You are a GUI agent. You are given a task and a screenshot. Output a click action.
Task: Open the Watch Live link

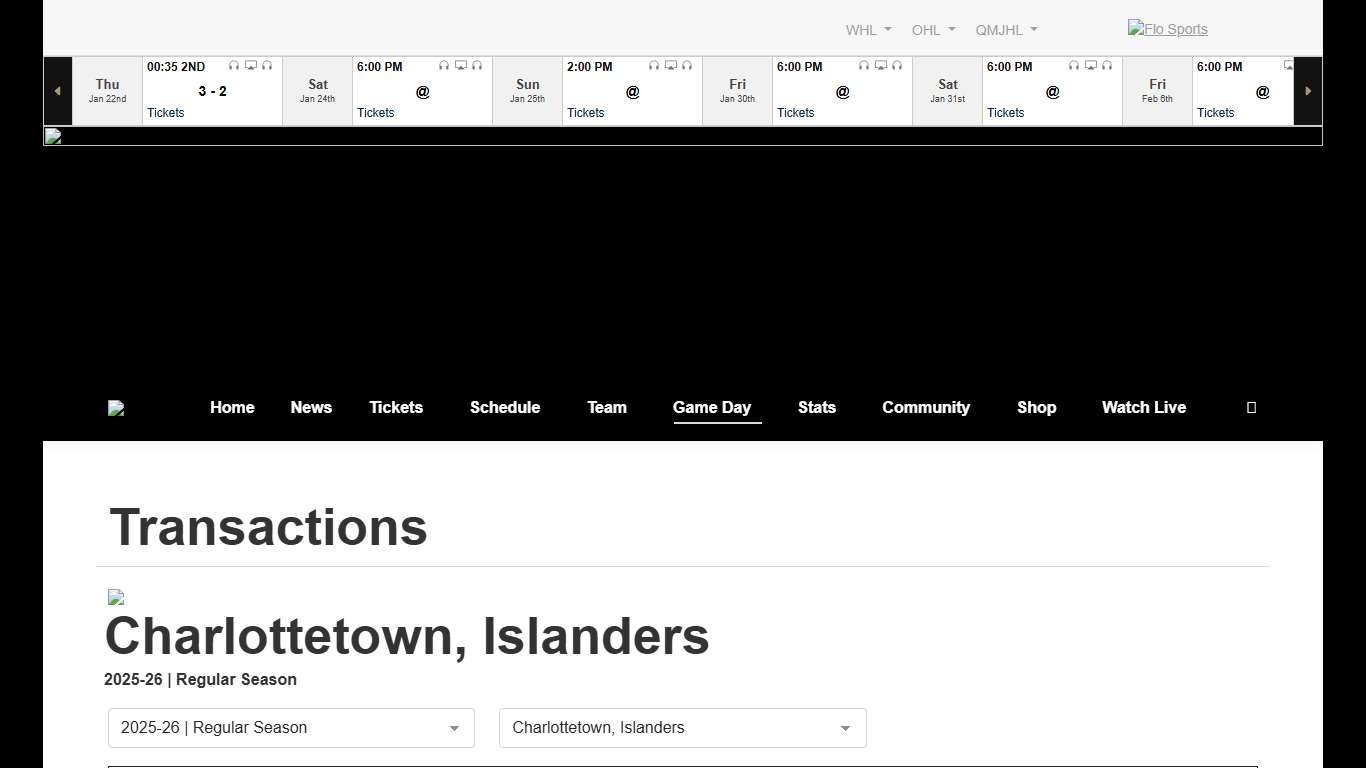coord(1143,407)
